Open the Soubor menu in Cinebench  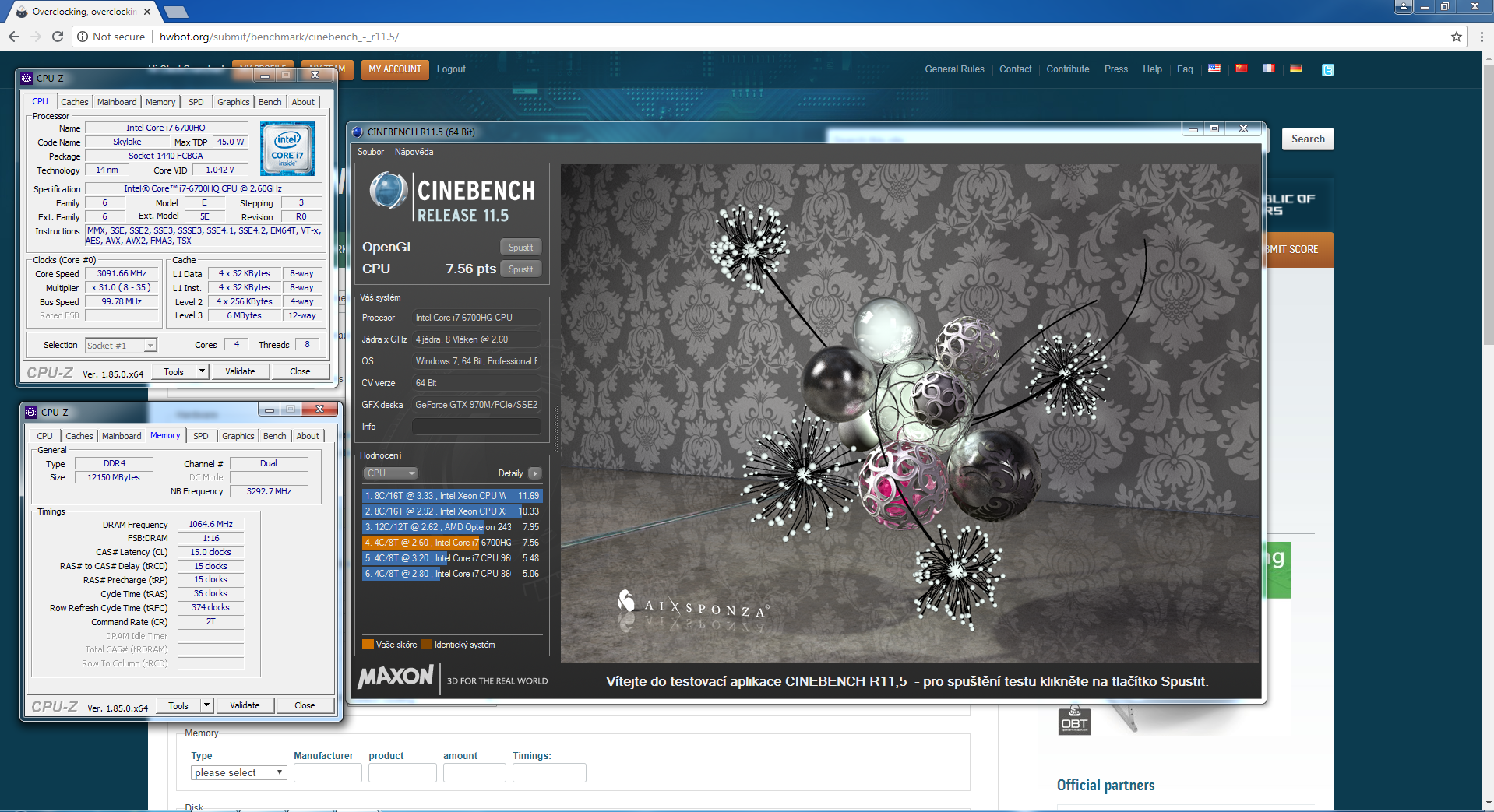371,152
